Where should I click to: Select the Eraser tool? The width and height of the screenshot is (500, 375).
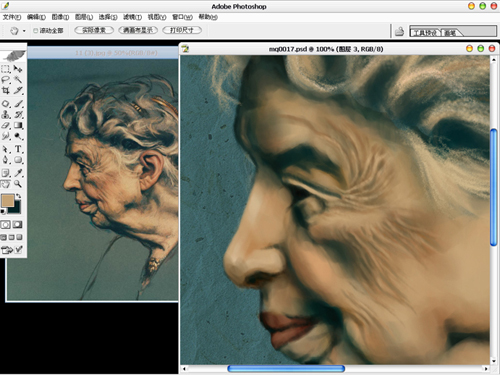coord(6,125)
